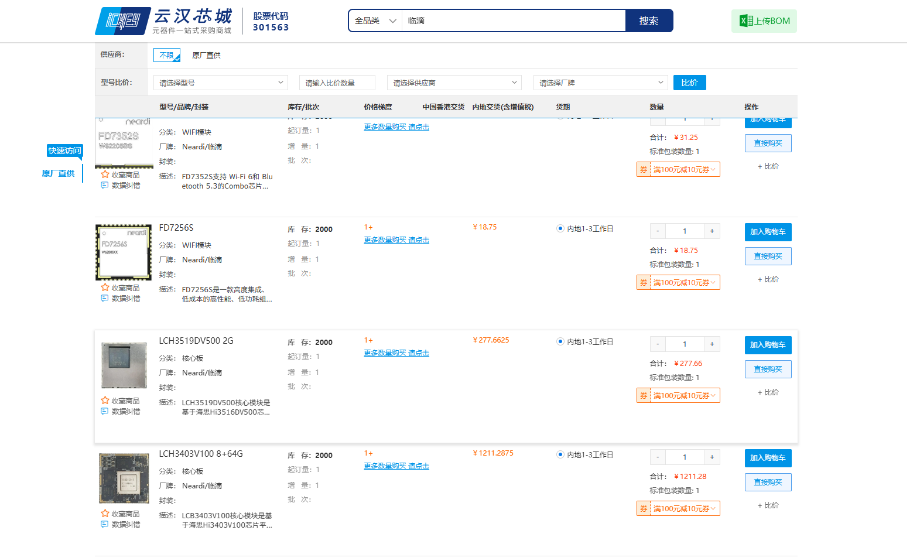Click the datasheet icon for LCH3519DV500 2G
The image size is (907, 558).
coord(105,411)
